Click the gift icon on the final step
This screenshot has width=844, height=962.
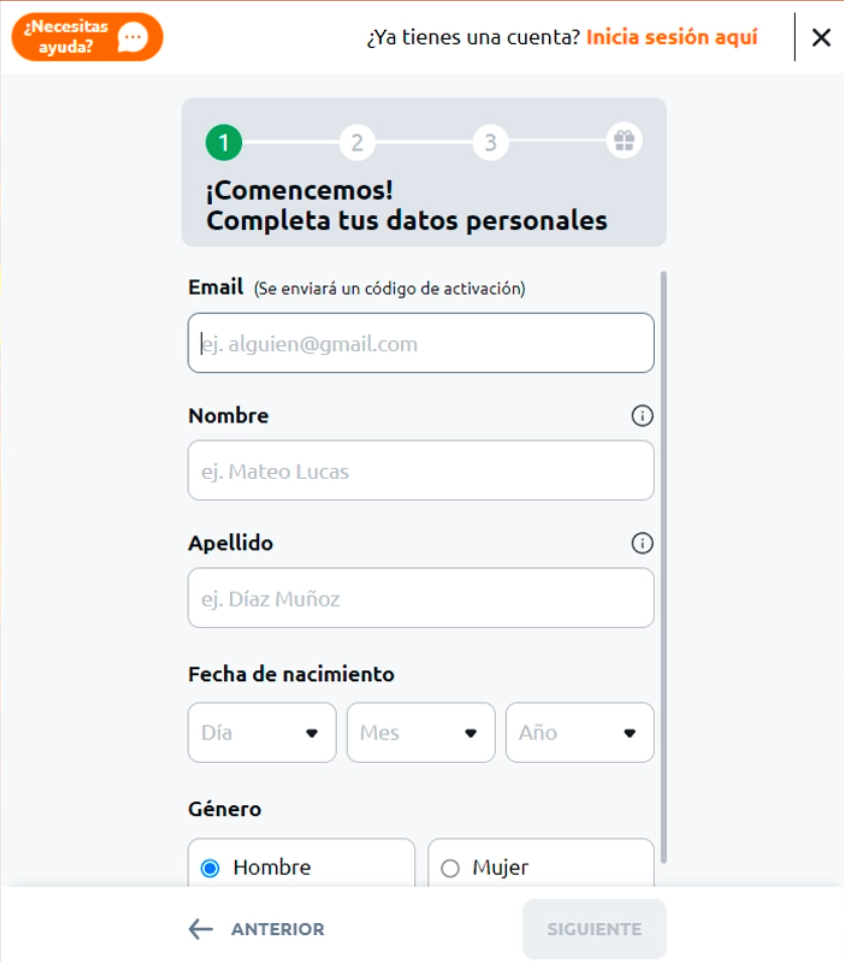[625, 141]
